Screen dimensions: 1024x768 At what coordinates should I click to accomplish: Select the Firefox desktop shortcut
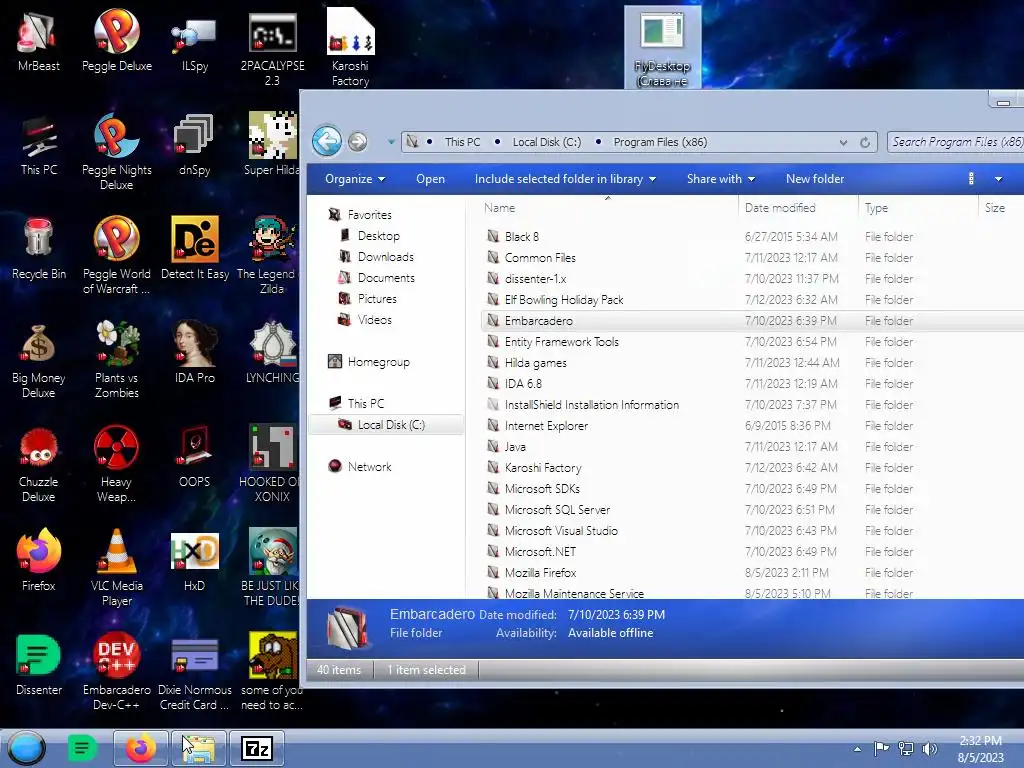pos(39,561)
